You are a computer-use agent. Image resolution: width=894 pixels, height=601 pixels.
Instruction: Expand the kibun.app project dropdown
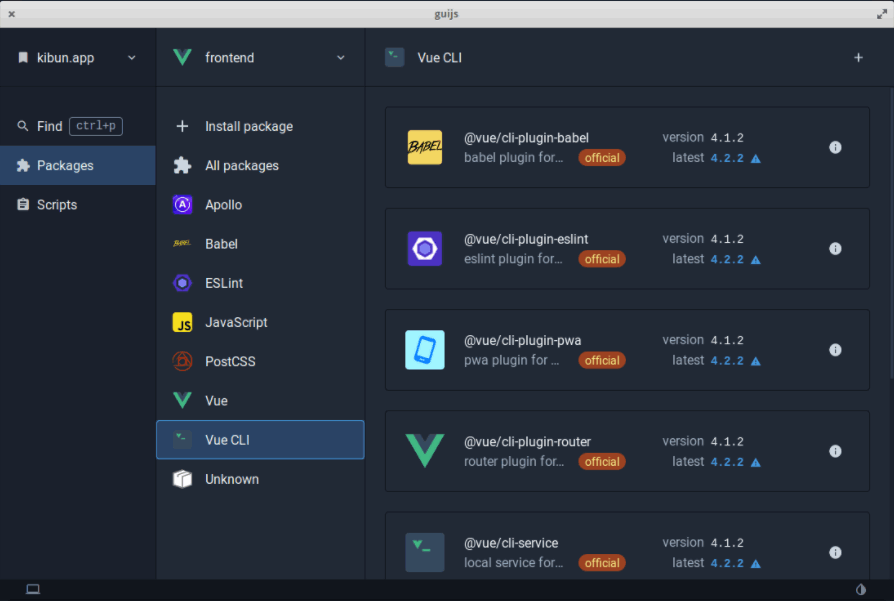tap(131, 58)
